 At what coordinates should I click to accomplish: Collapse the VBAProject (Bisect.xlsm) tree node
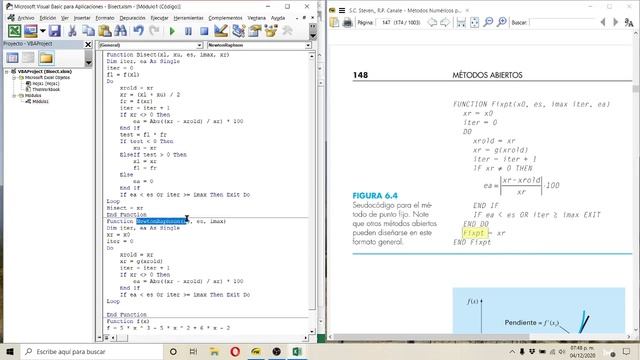click(7, 71)
